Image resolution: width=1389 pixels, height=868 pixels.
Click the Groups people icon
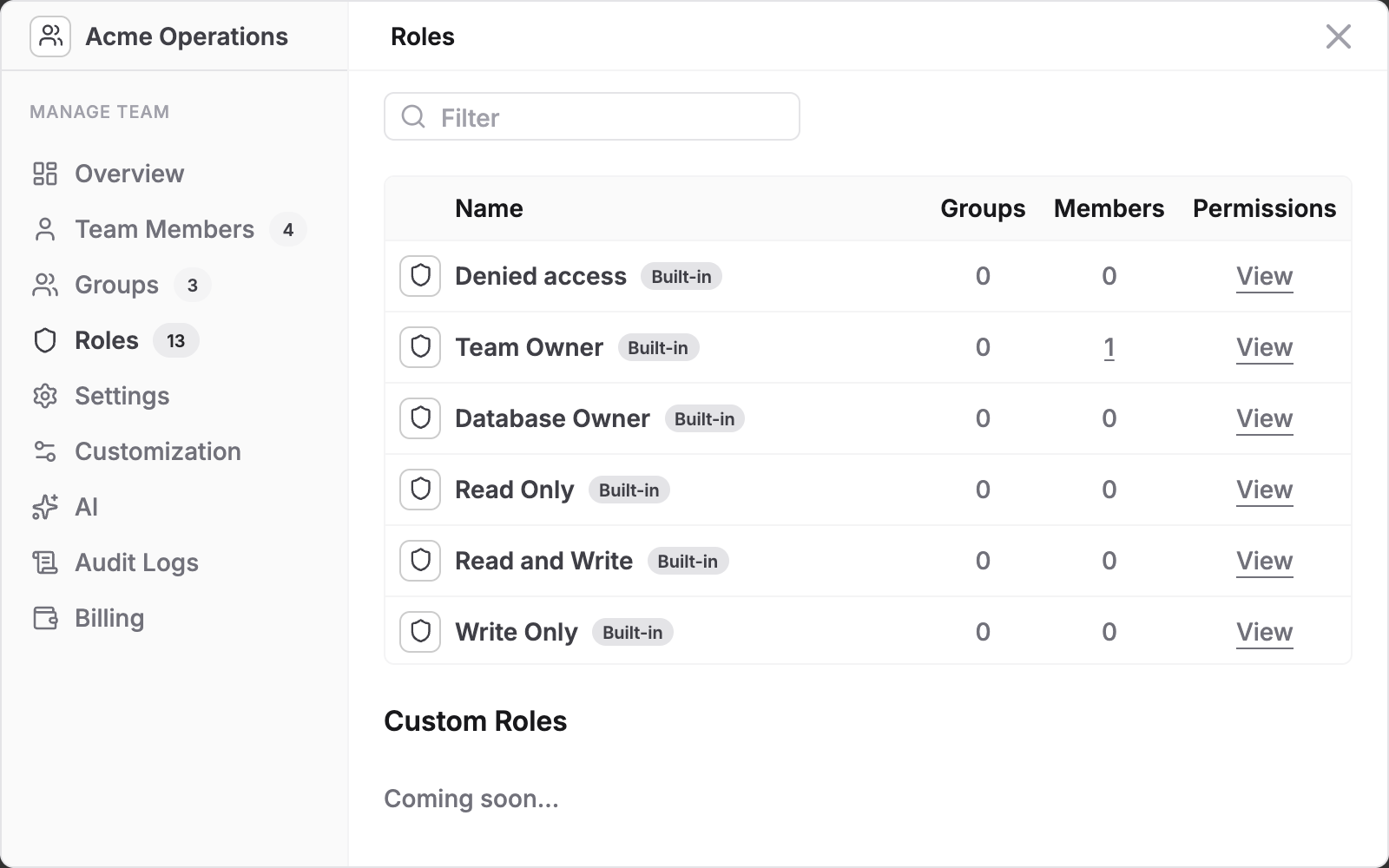[45, 285]
